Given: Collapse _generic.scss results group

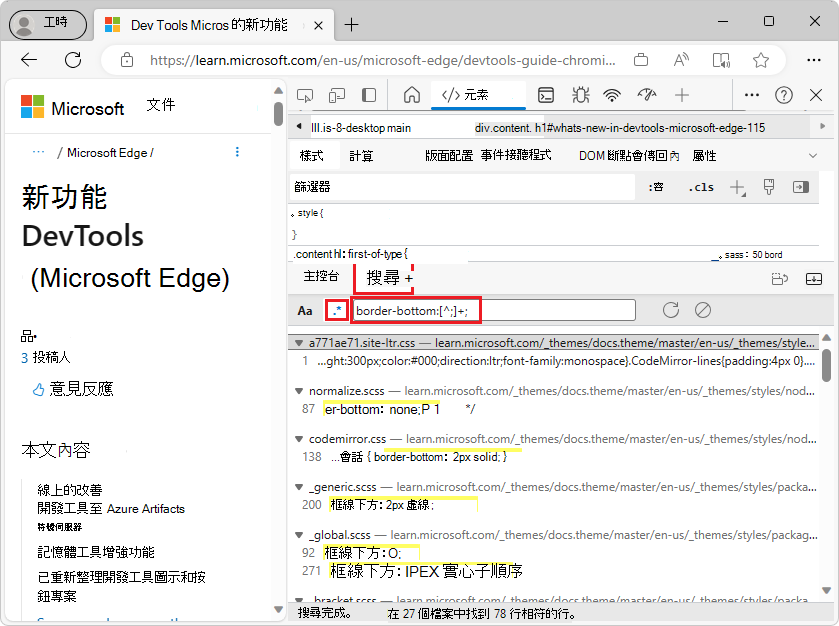Looking at the screenshot, I should [x=299, y=487].
